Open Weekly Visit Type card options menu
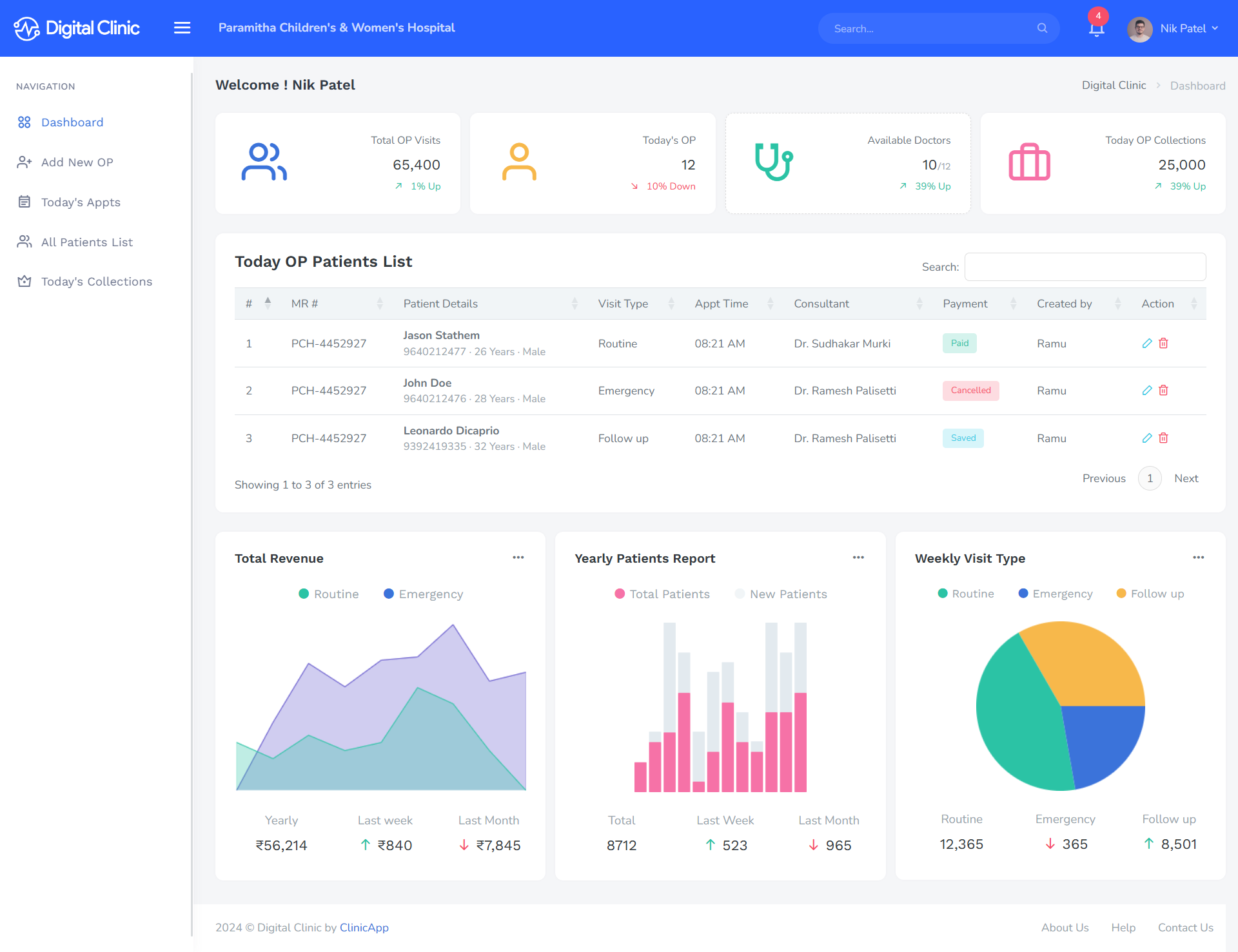Image resolution: width=1238 pixels, height=952 pixels. pos(1198,558)
